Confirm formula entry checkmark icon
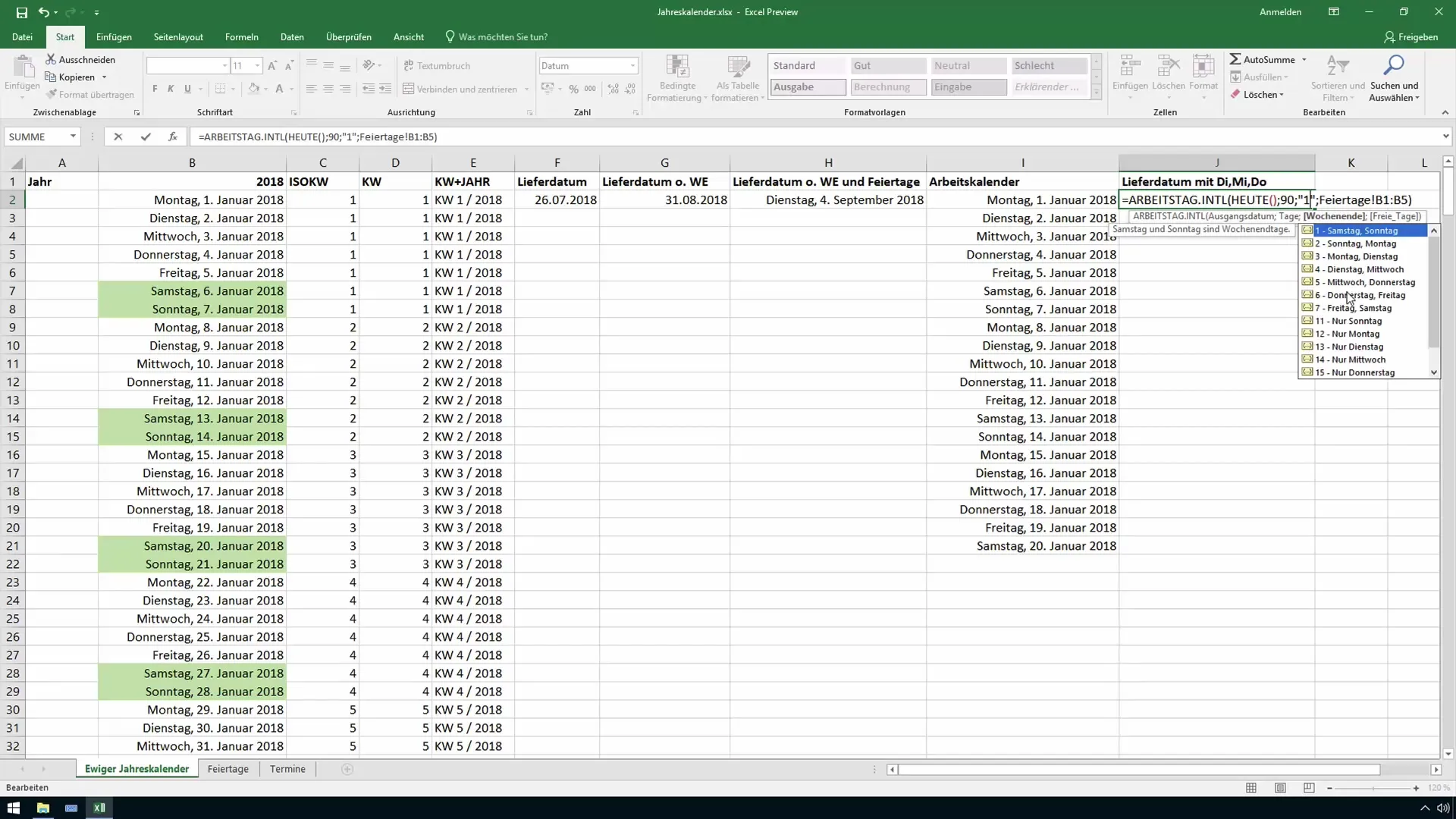 pyautogui.click(x=145, y=137)
